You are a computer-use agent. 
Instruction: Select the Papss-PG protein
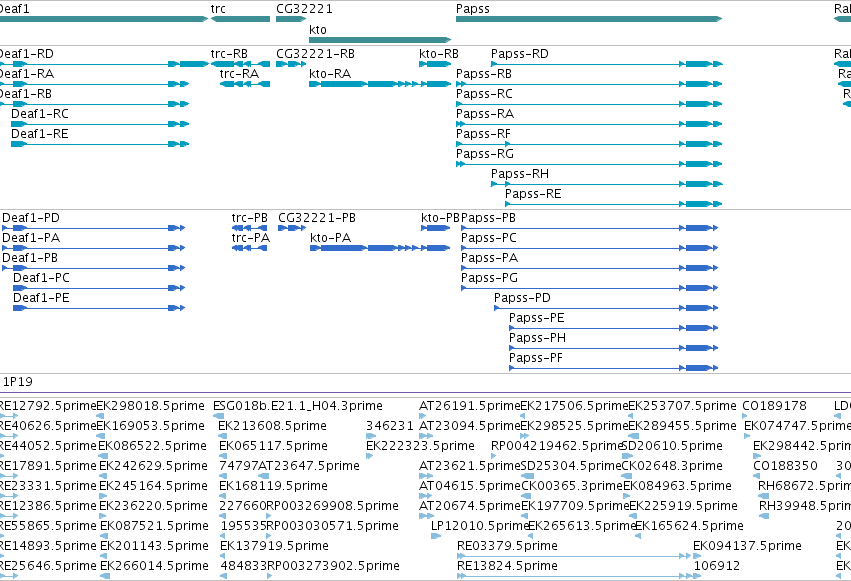[590, 288]
